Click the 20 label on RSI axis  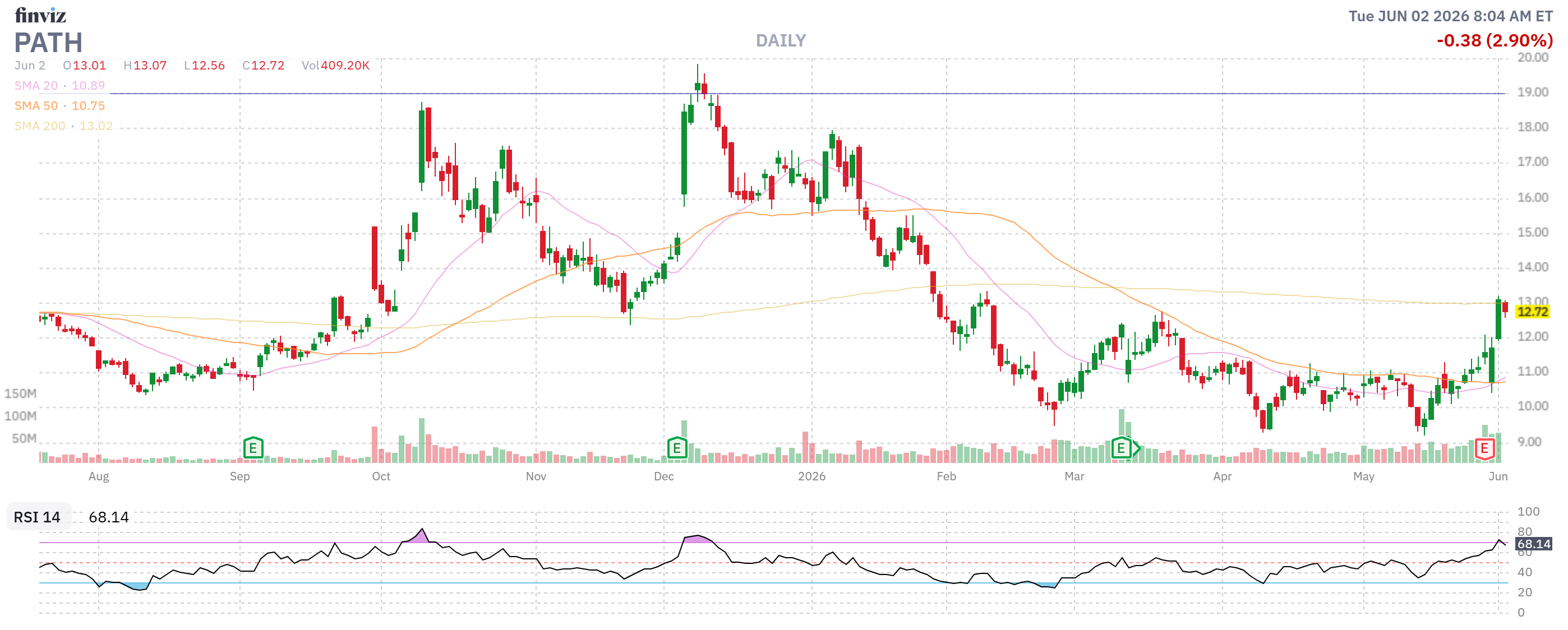pyautogui.click(x=1525, y=593)
